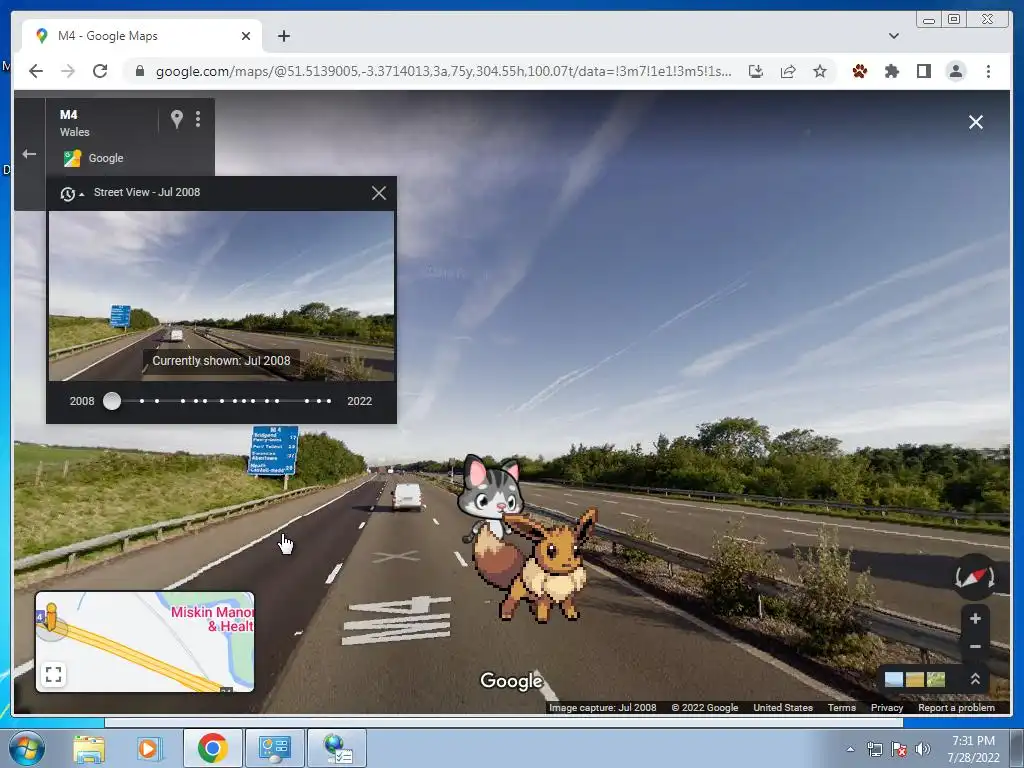
Task: Click the URL address bar
Action: [x=443, y=71]
